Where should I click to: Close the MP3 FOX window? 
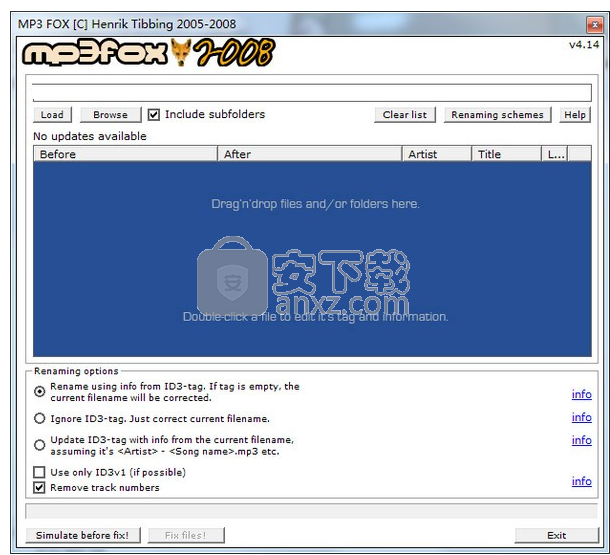[595, 25]
